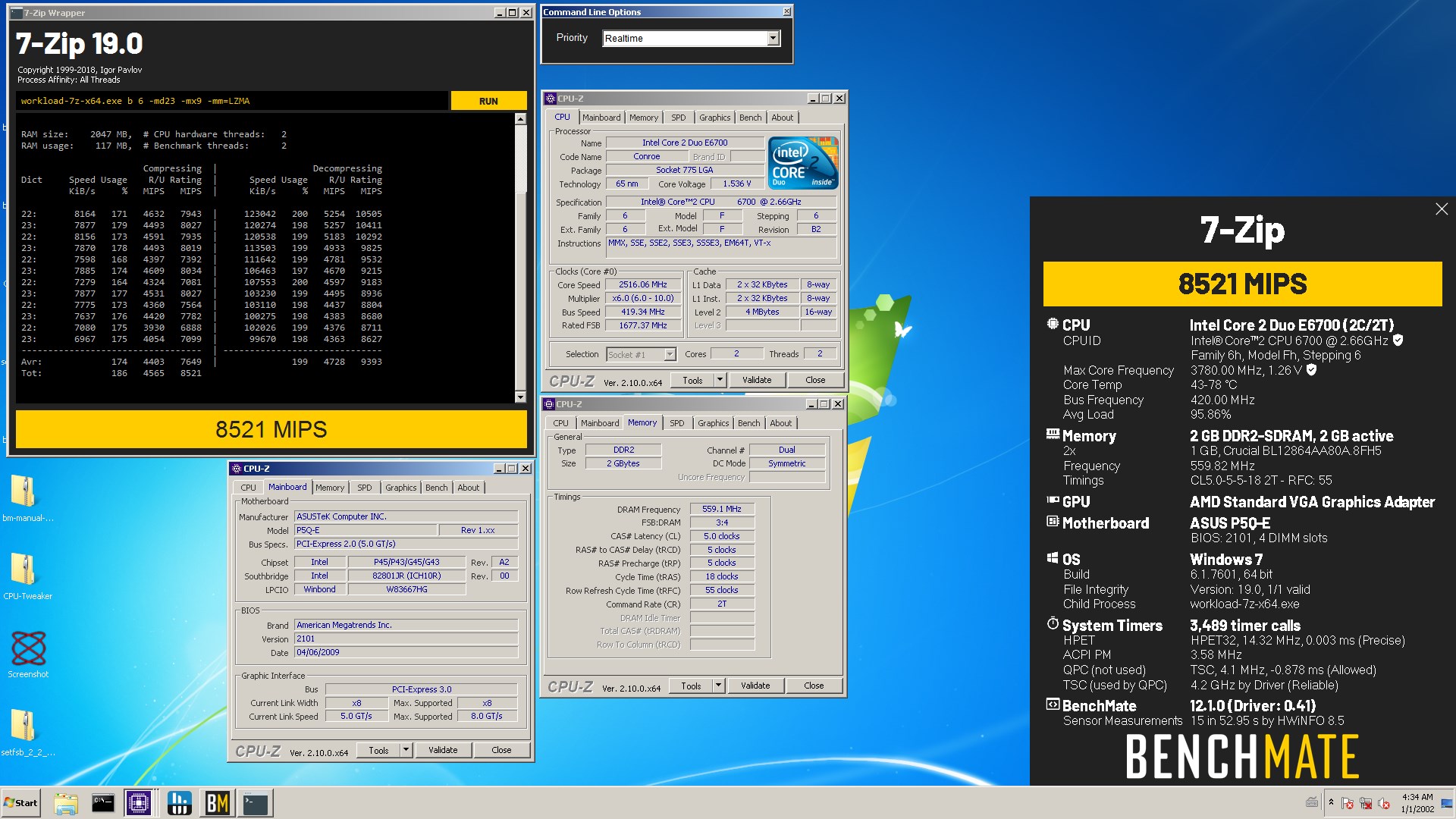Click the CPU section icon in BenchMate panel

(1053, 324)
